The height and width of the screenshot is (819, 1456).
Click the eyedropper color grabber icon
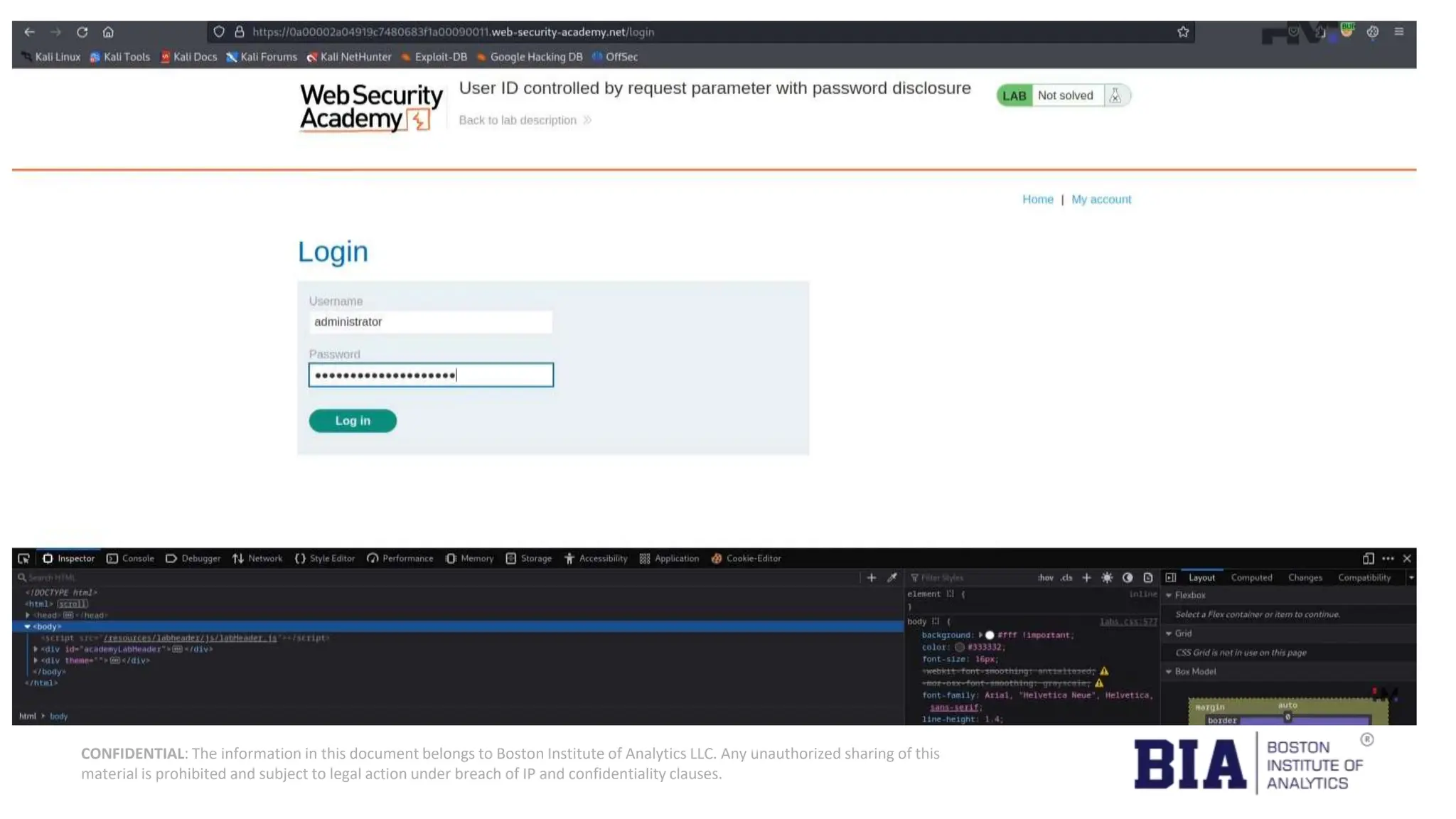[x=892, y=578]
